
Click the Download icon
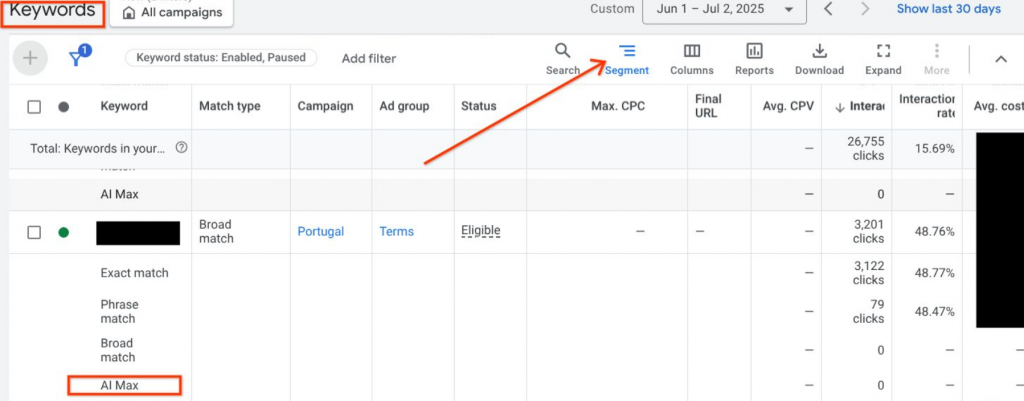[819, 51]
